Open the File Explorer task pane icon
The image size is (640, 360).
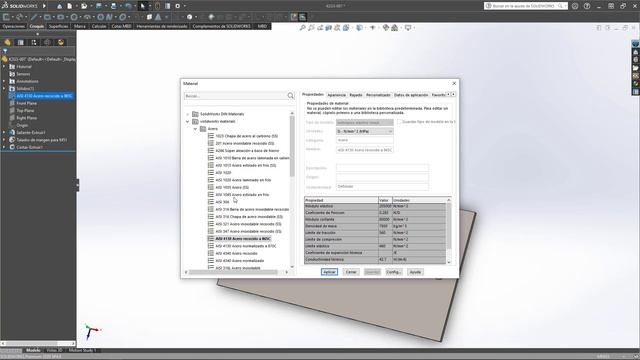click(636, 68)
